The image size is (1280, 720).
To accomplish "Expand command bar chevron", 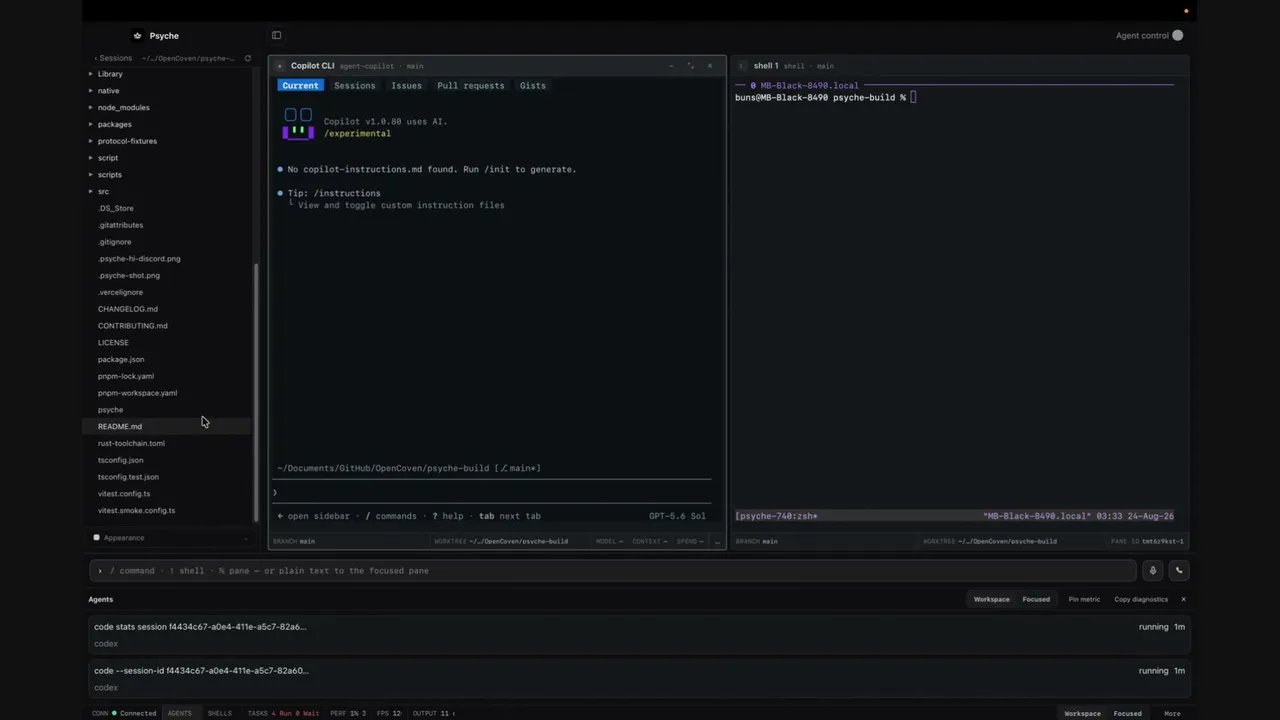I will pos(100,571).
